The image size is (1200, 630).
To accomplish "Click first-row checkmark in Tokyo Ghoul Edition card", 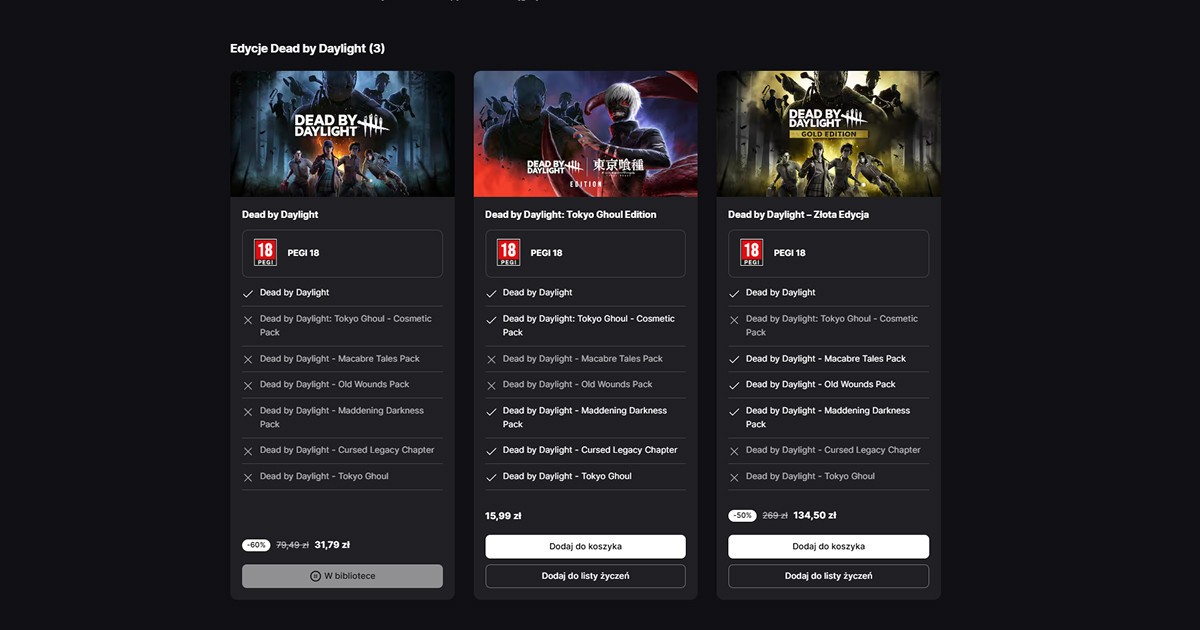I will 491,294.
